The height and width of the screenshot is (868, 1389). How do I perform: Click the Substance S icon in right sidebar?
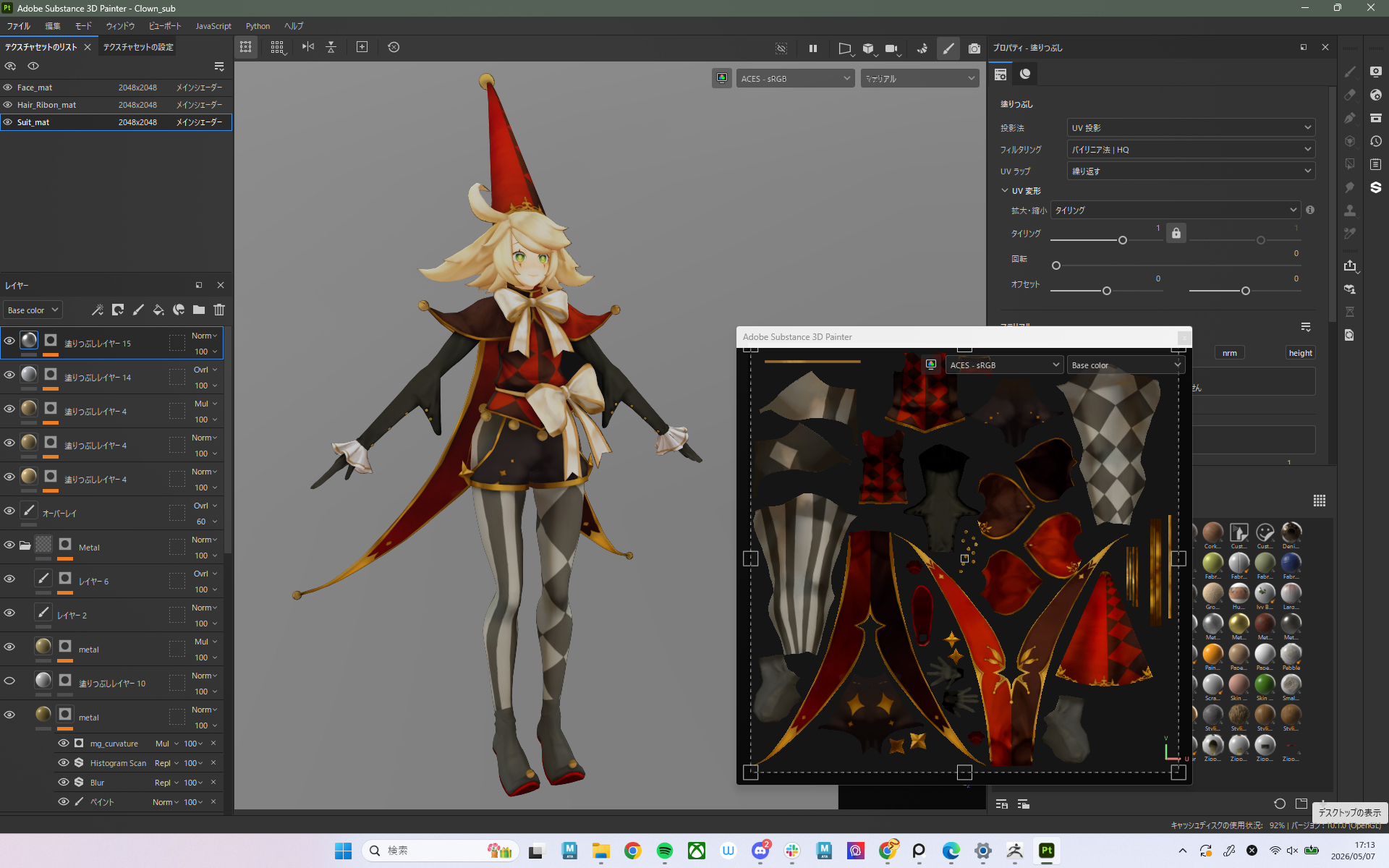coord(1375,187)
